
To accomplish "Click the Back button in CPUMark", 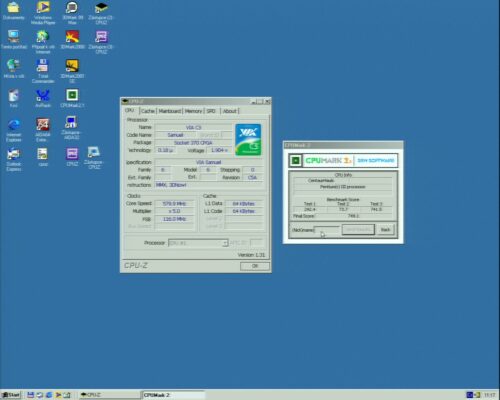I will (x=385, y=230).
